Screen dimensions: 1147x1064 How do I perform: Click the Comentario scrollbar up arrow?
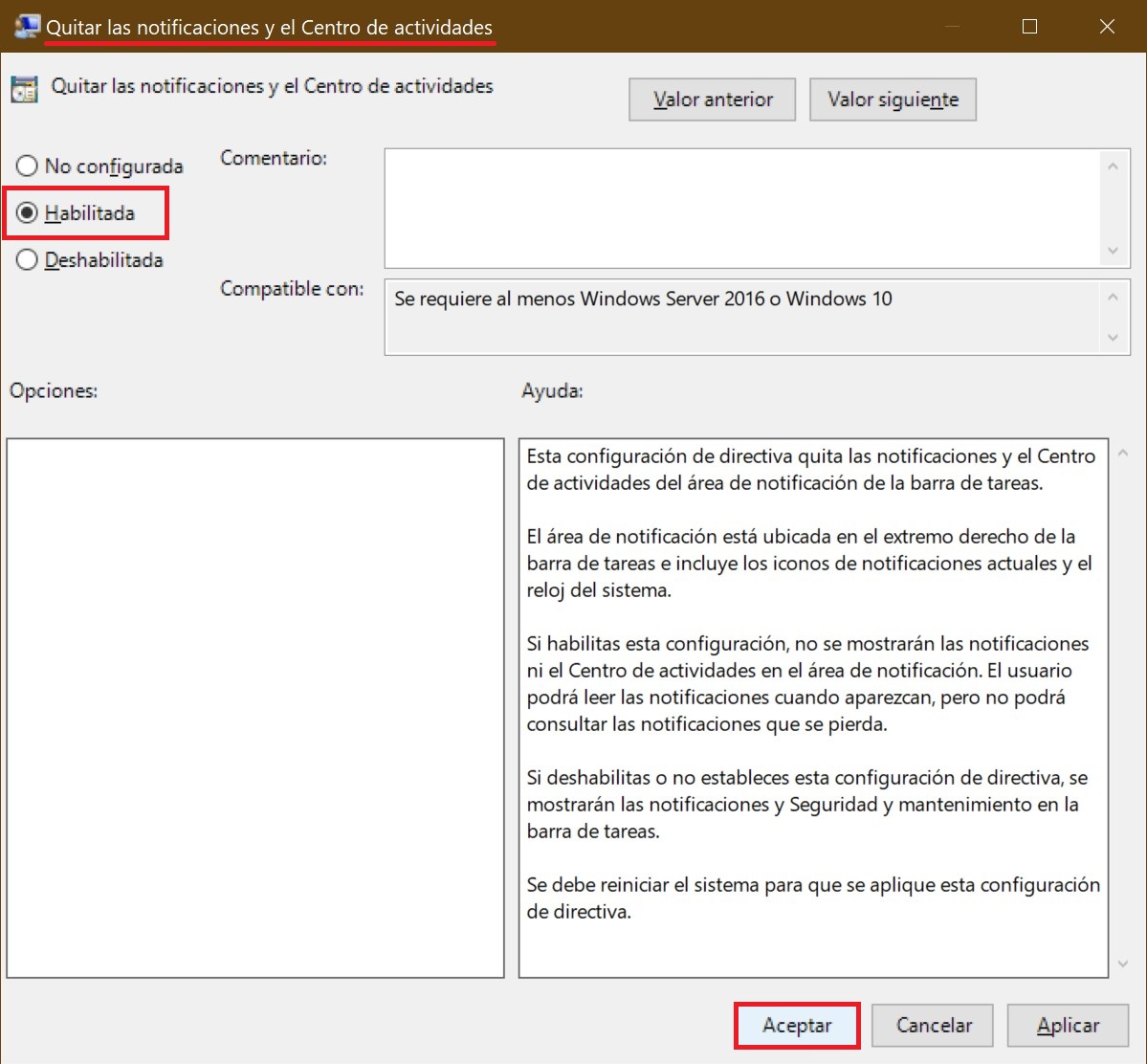click(1113, 166)
